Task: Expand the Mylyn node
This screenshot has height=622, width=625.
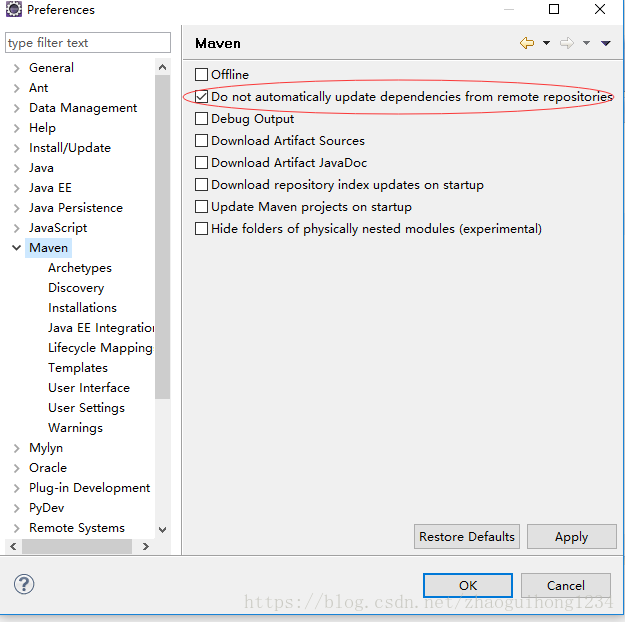Action: coord(16,448)
